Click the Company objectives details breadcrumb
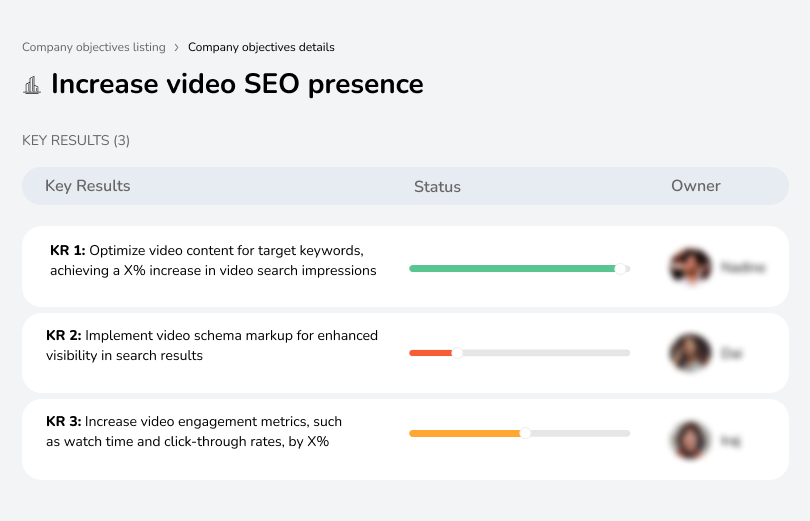The width and height of the screenshot is (810, 521). tap(261, 47)
